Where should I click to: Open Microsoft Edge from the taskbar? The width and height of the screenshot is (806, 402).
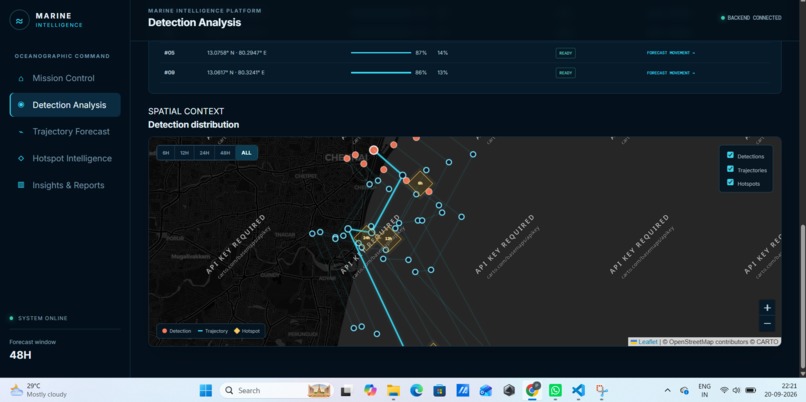pos(416,390)
